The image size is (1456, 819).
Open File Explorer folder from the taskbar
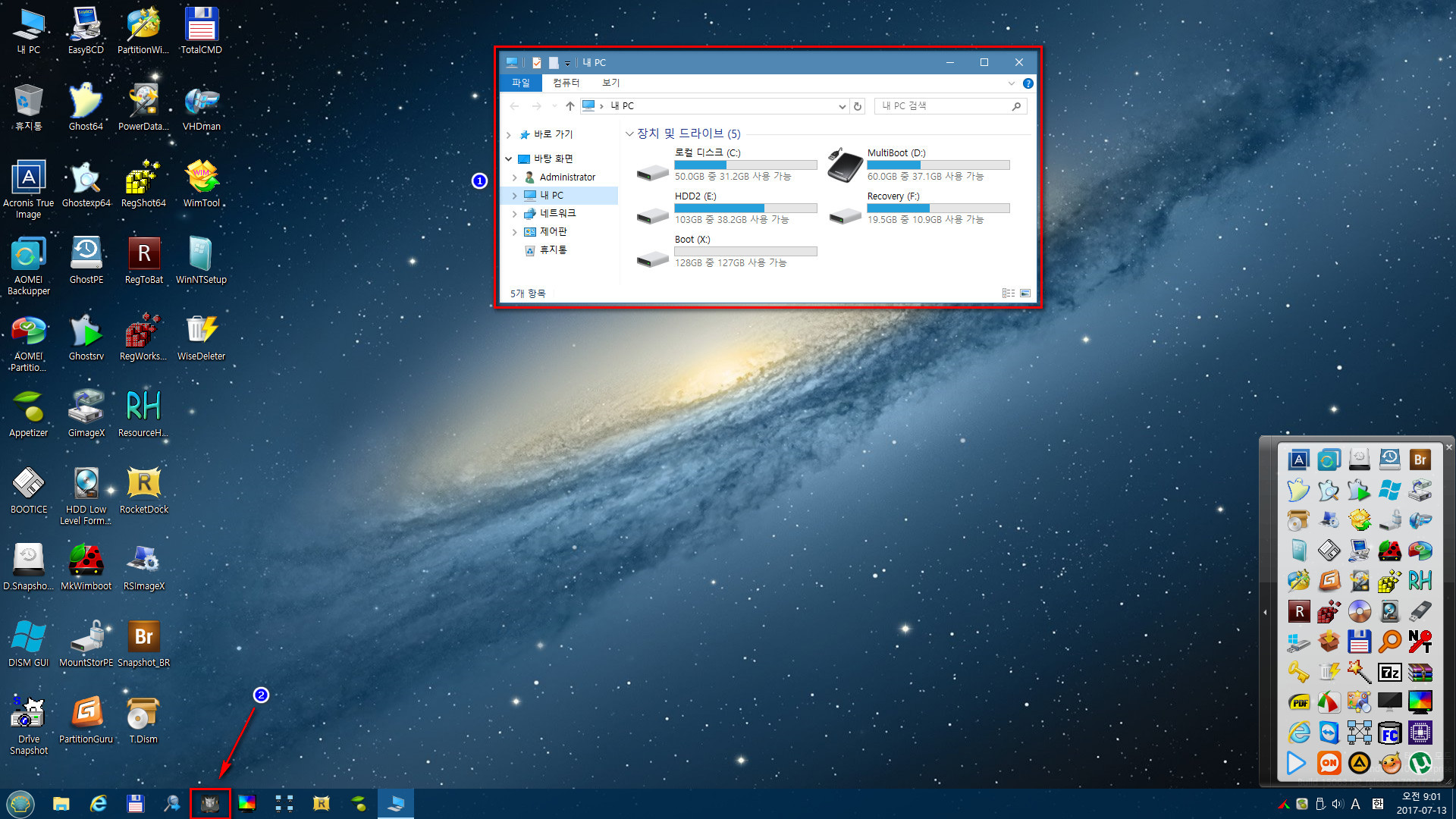tap(61, 804)
